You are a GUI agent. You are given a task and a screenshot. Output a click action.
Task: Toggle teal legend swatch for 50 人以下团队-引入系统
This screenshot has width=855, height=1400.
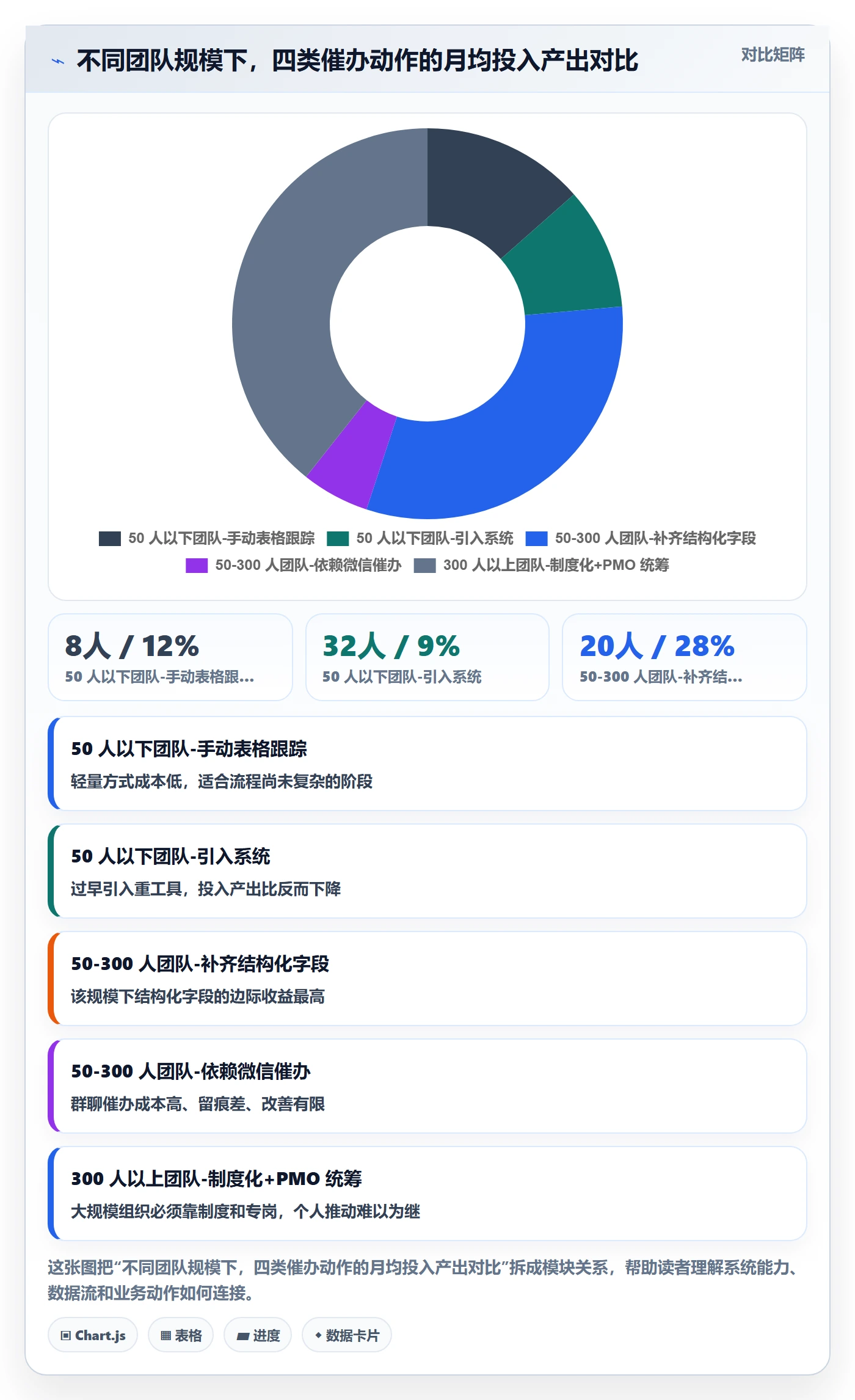click(338, 539)
